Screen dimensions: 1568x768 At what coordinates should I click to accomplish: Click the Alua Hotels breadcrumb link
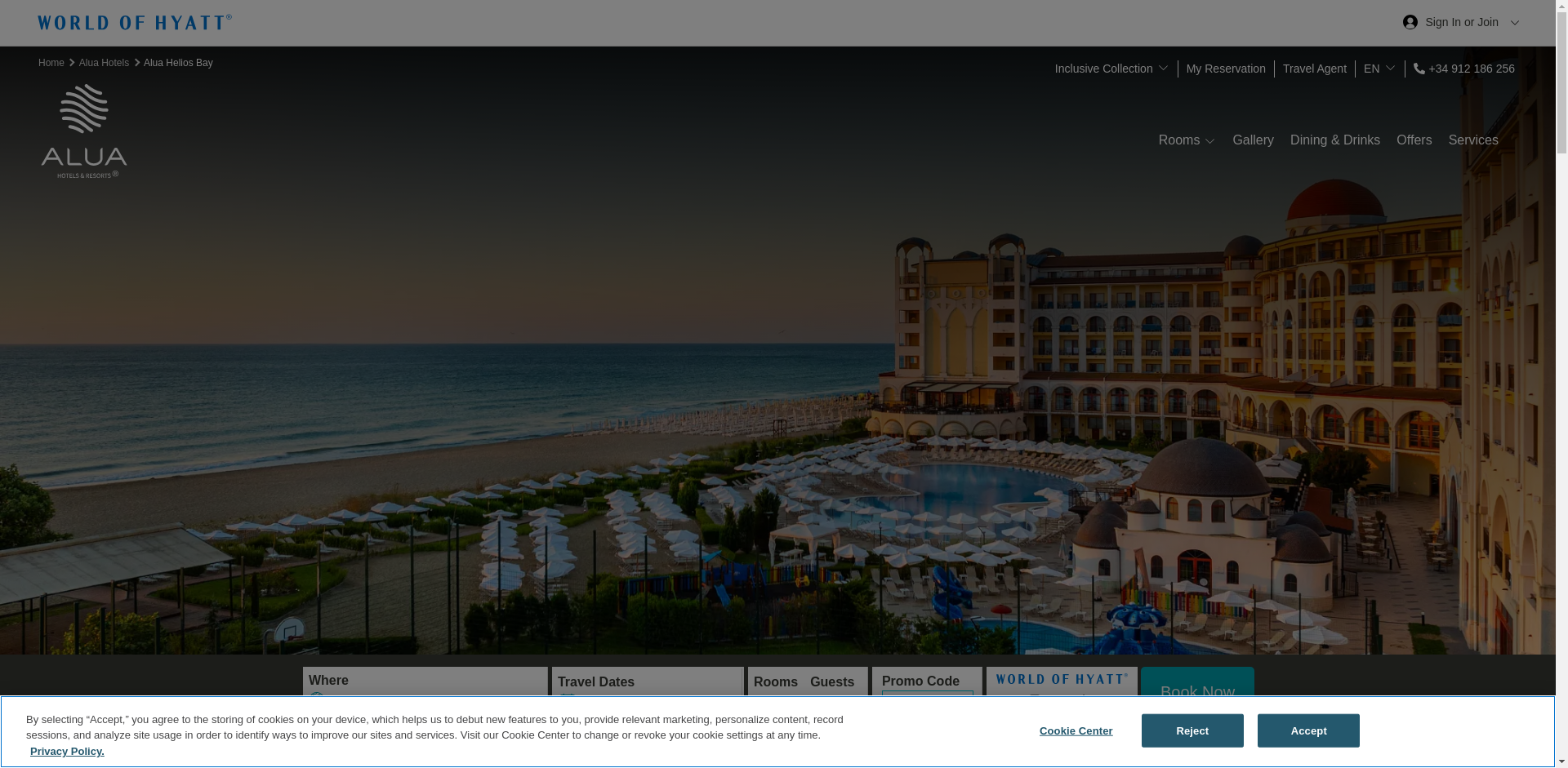point(104,63)
